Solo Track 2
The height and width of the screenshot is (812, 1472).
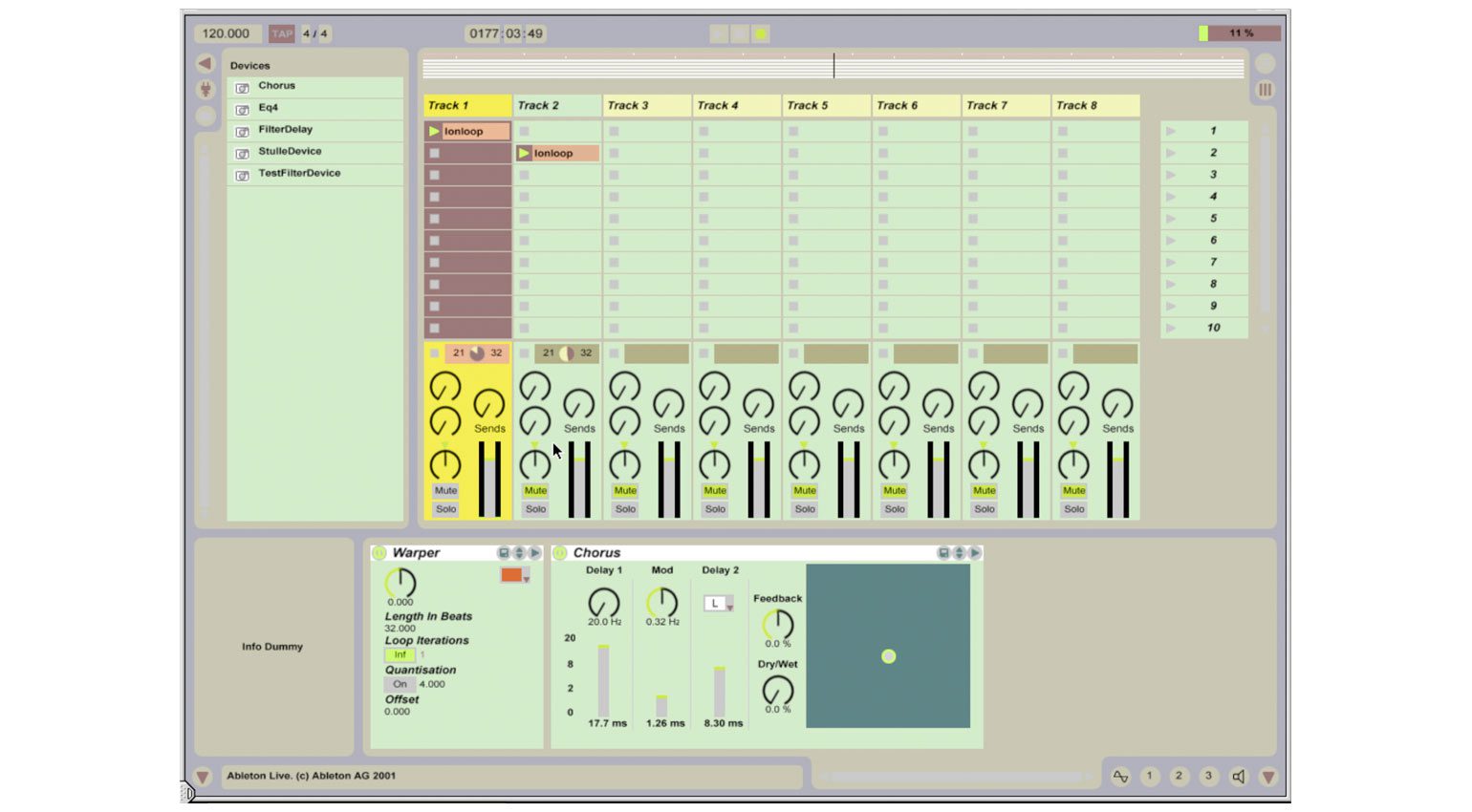click(535, 509)
